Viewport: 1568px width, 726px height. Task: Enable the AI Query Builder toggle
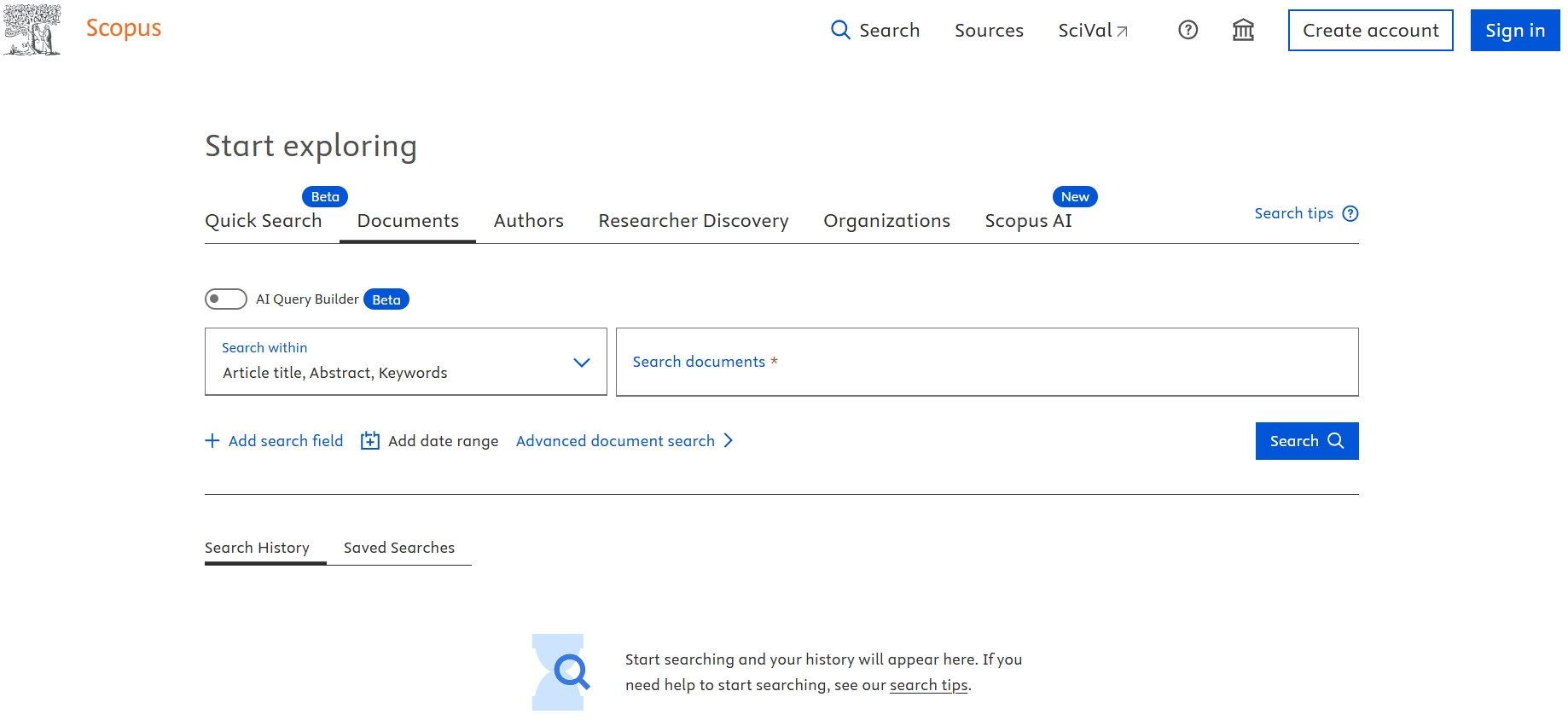pos(226,299)
